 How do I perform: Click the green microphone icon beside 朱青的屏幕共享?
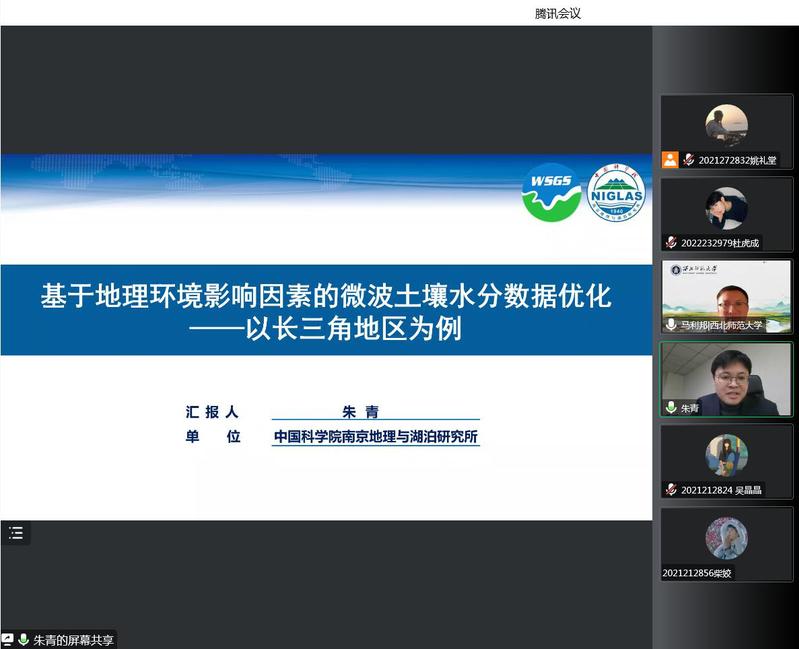(x=24, y=640)
